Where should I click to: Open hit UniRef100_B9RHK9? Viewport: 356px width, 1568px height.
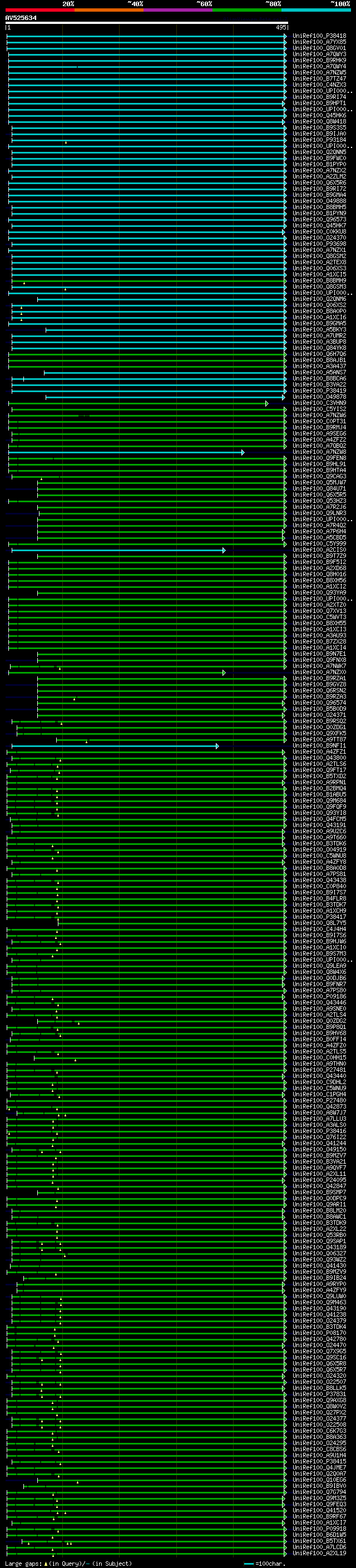[x=319, y=60]
